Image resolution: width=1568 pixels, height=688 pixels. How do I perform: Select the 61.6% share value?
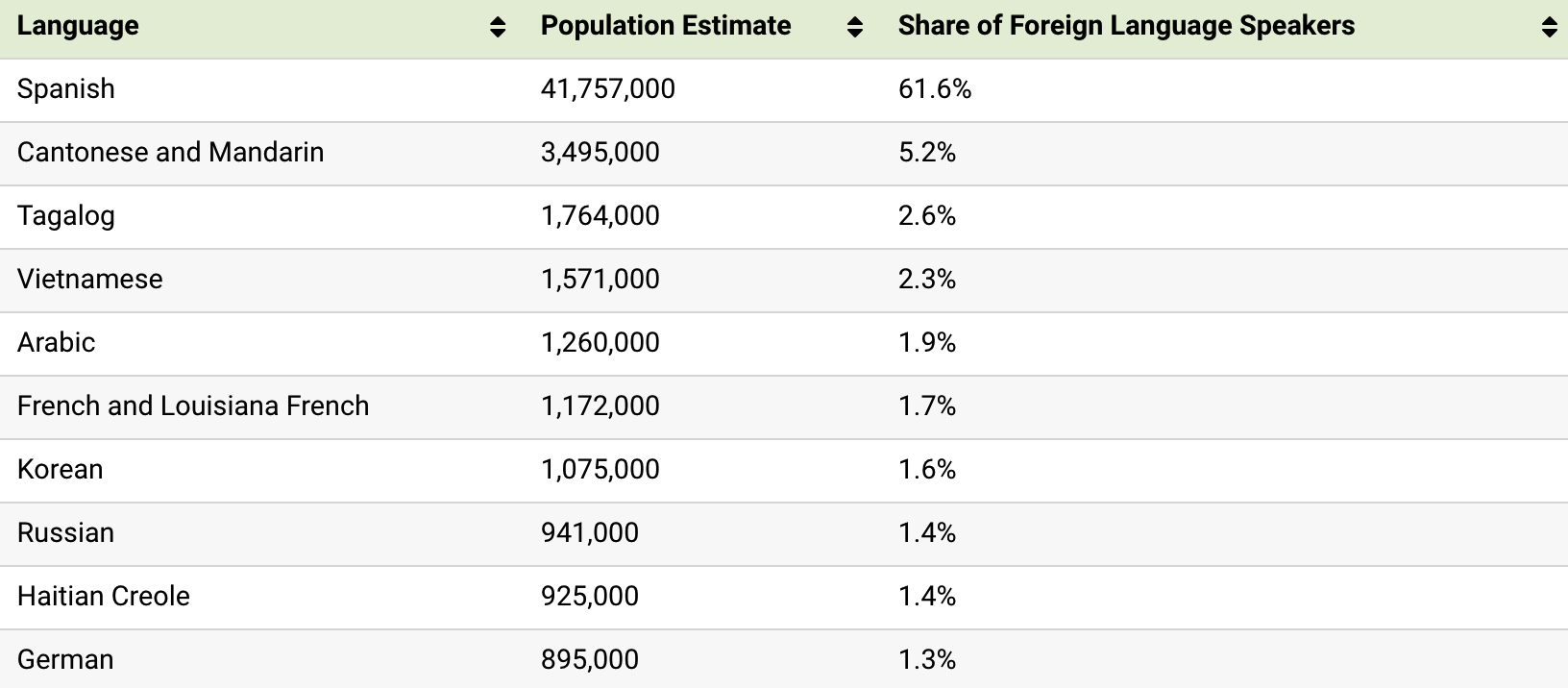[935, 89]
